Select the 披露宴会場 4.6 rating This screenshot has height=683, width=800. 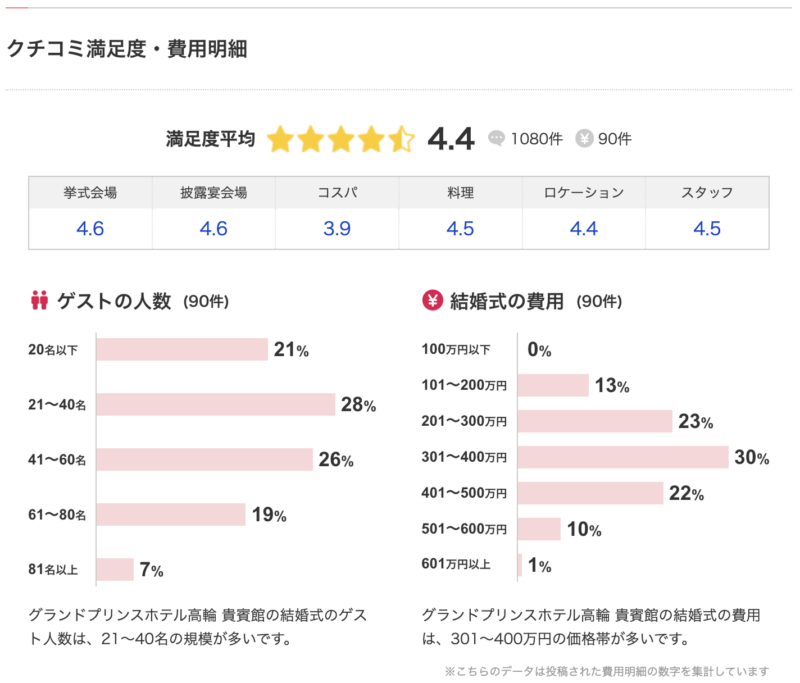click(214, 228)
